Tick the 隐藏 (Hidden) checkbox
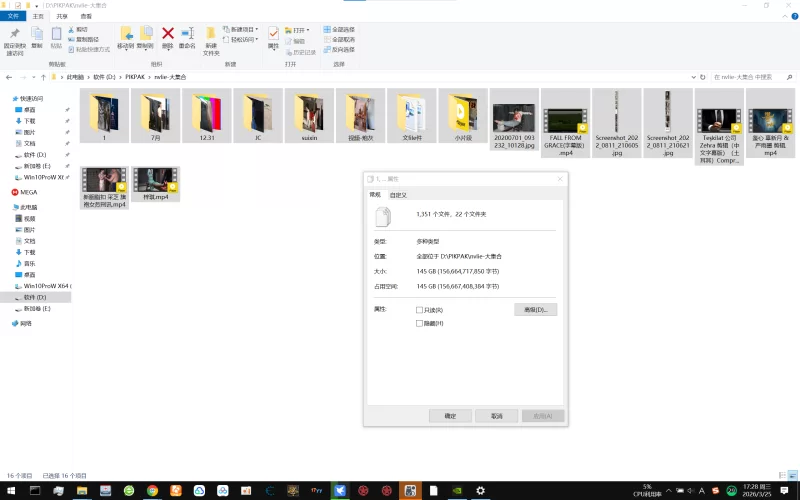Viewport: 800px width, 500px height. pyautogui.click(x=419, y=323)
